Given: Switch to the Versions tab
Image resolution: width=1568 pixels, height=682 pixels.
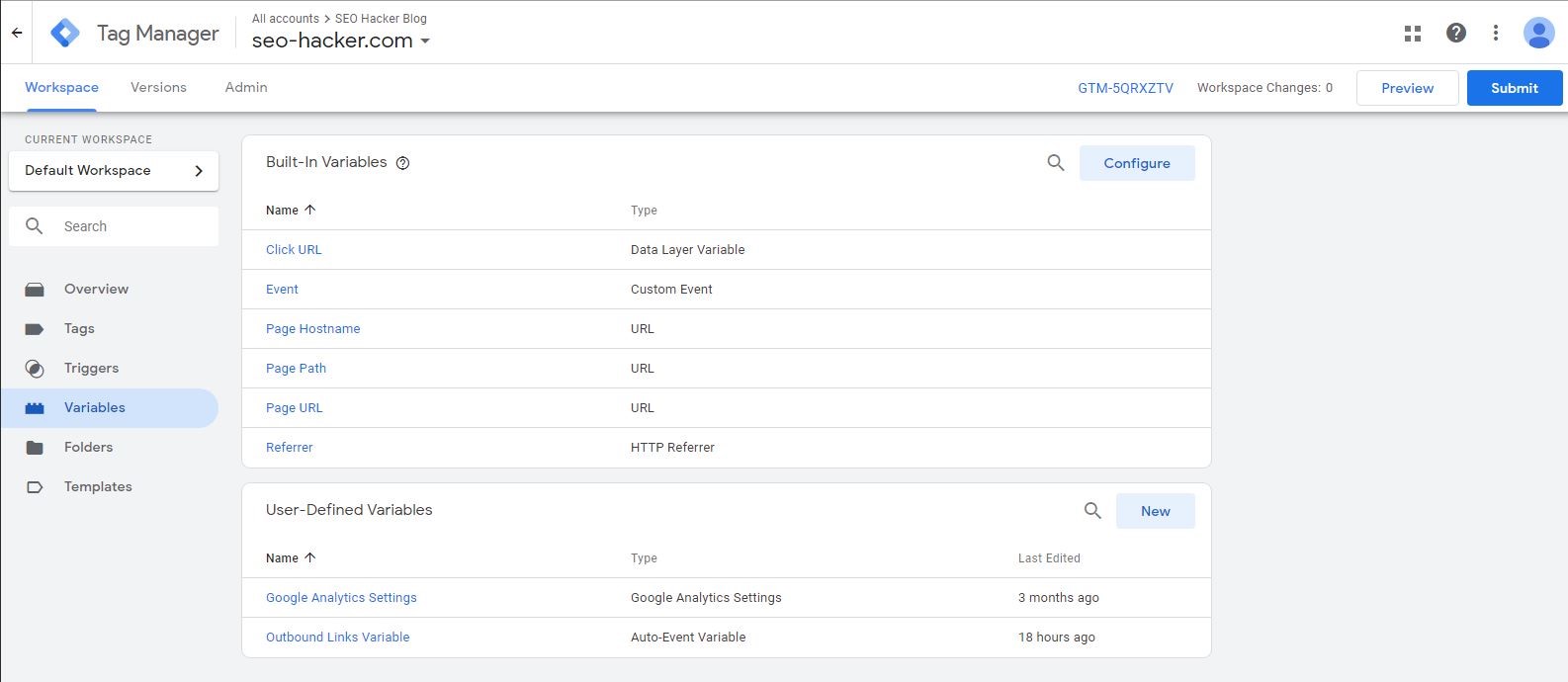Looking at the screenshot, I should pyautogui.click(x=158, y=87).
